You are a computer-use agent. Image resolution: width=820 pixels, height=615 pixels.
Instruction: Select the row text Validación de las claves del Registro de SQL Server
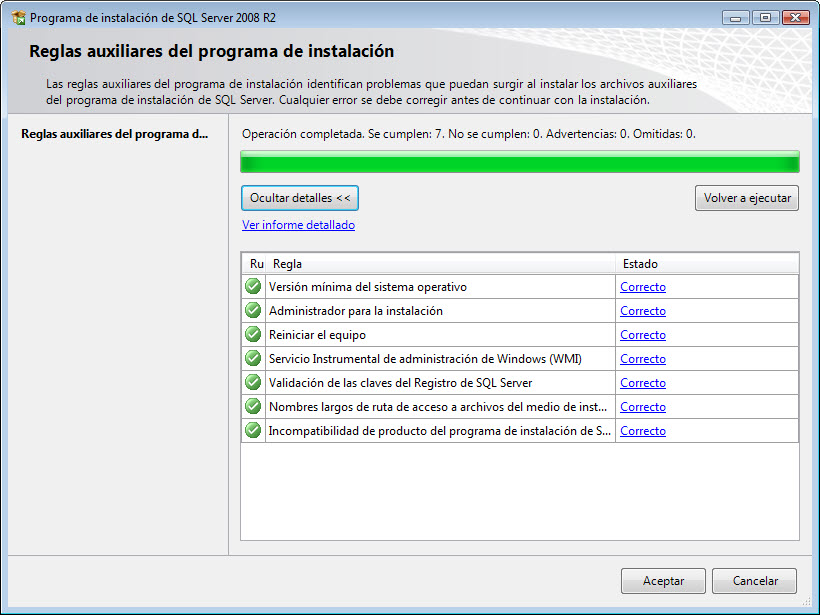[x=401, y=383]
